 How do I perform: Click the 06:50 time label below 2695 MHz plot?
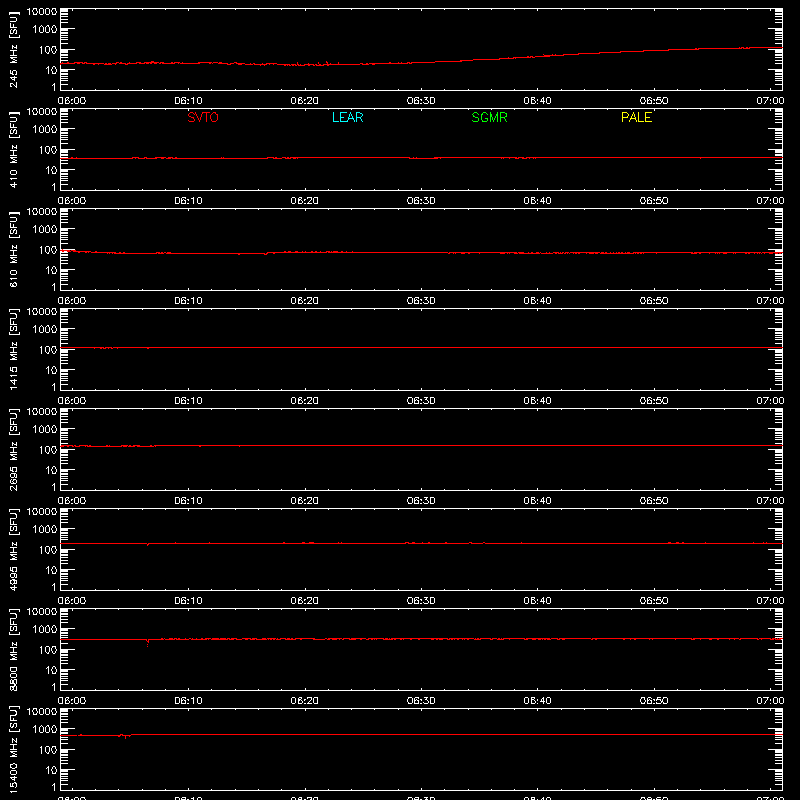tap(654, 501)
